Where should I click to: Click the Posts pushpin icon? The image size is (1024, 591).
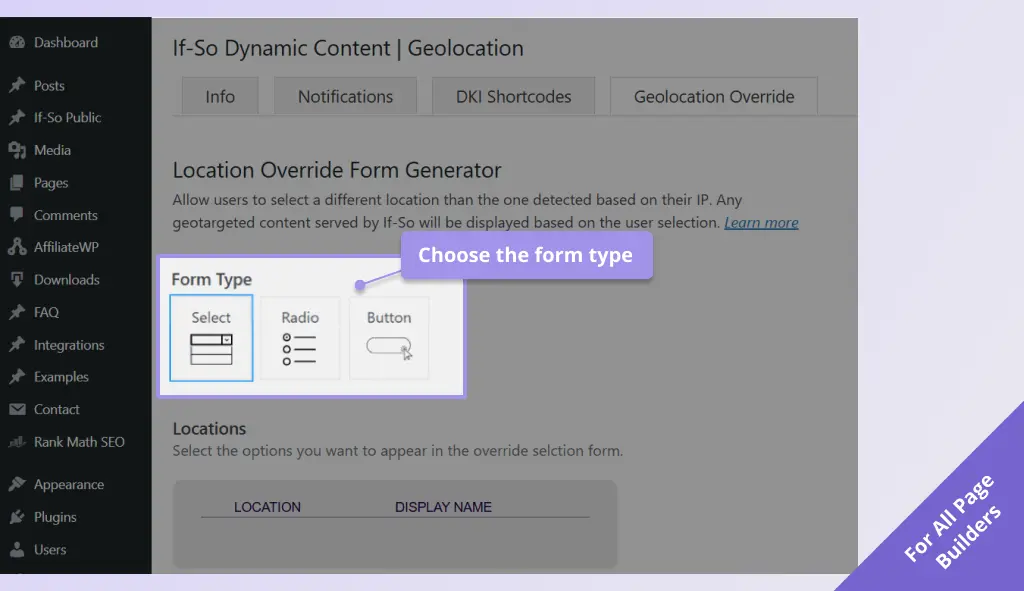[x=17, y=86]
